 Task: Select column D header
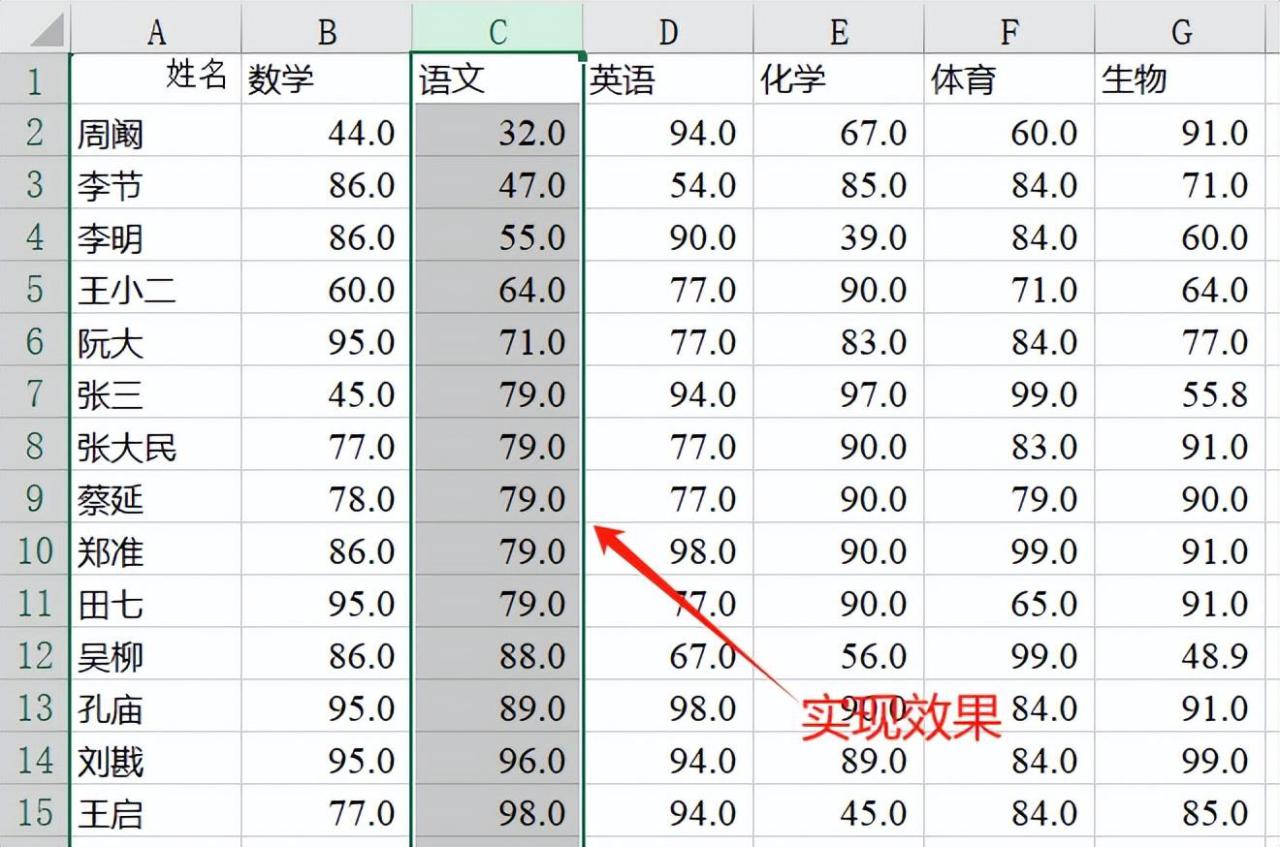click(x=668, y=28)
